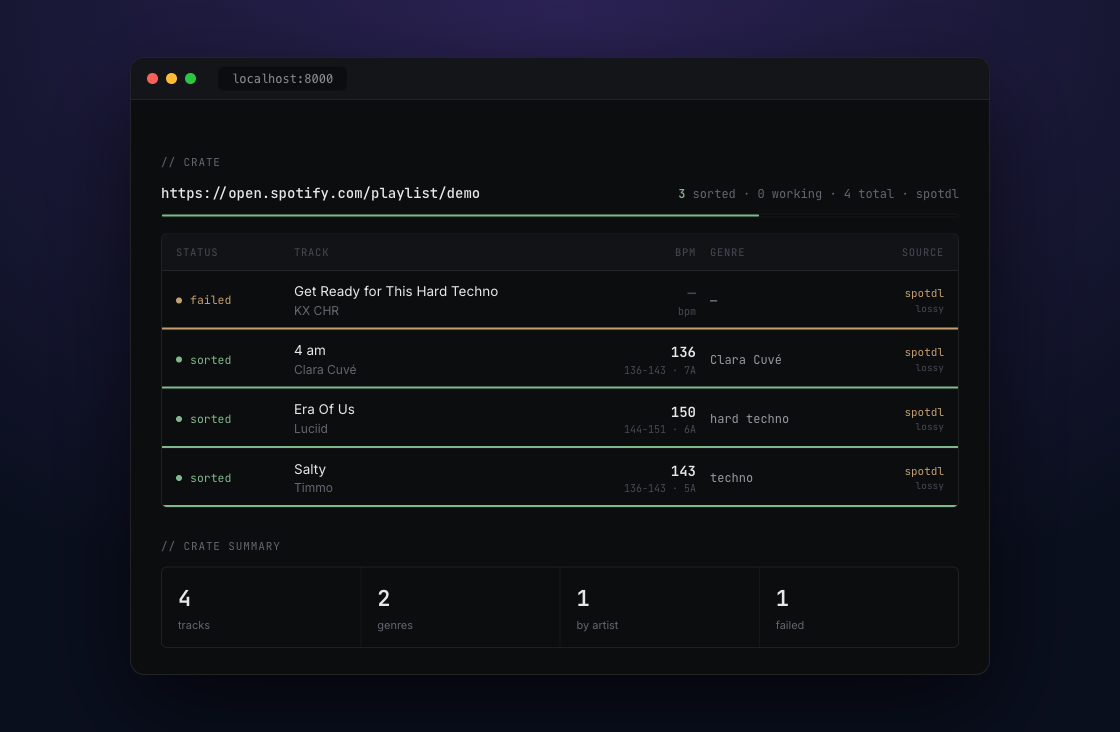Click BPM value 136

pyautogui.click(x=683, y=352)
